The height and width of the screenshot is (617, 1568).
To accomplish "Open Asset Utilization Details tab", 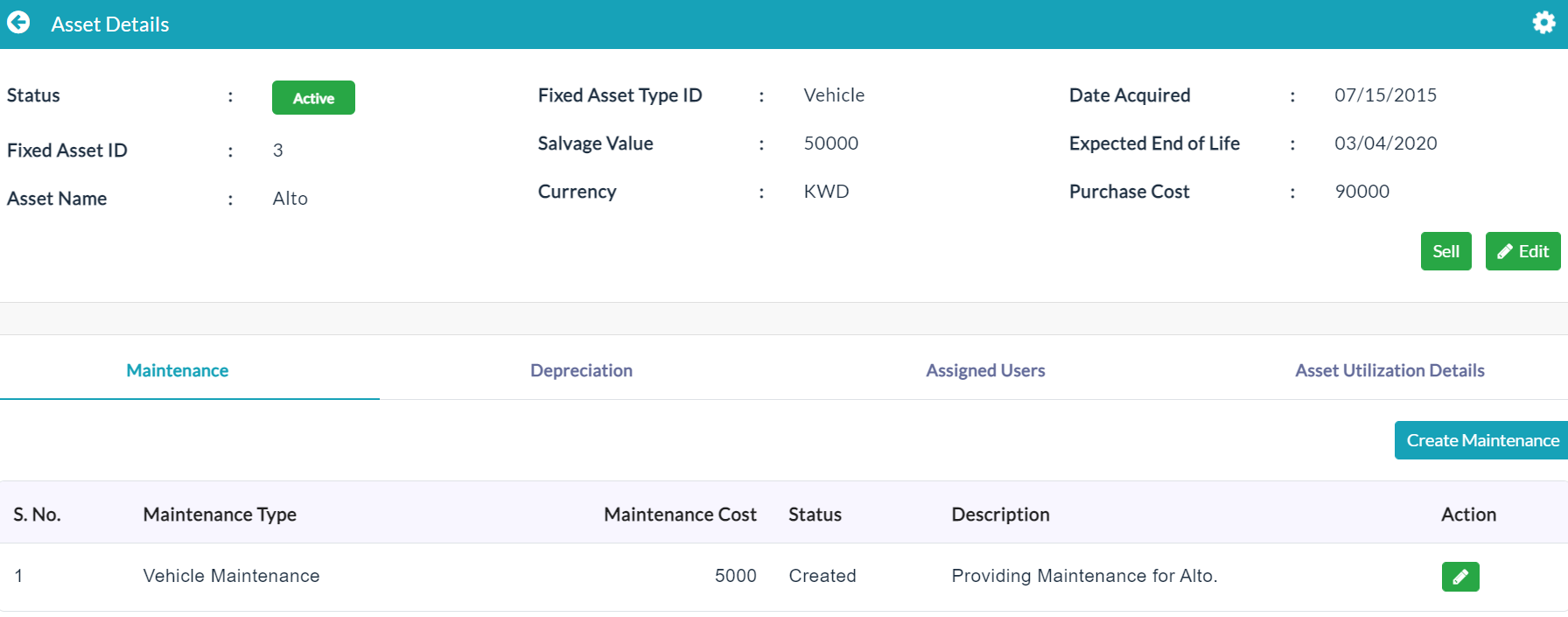I will click(x=1389, y=370).
